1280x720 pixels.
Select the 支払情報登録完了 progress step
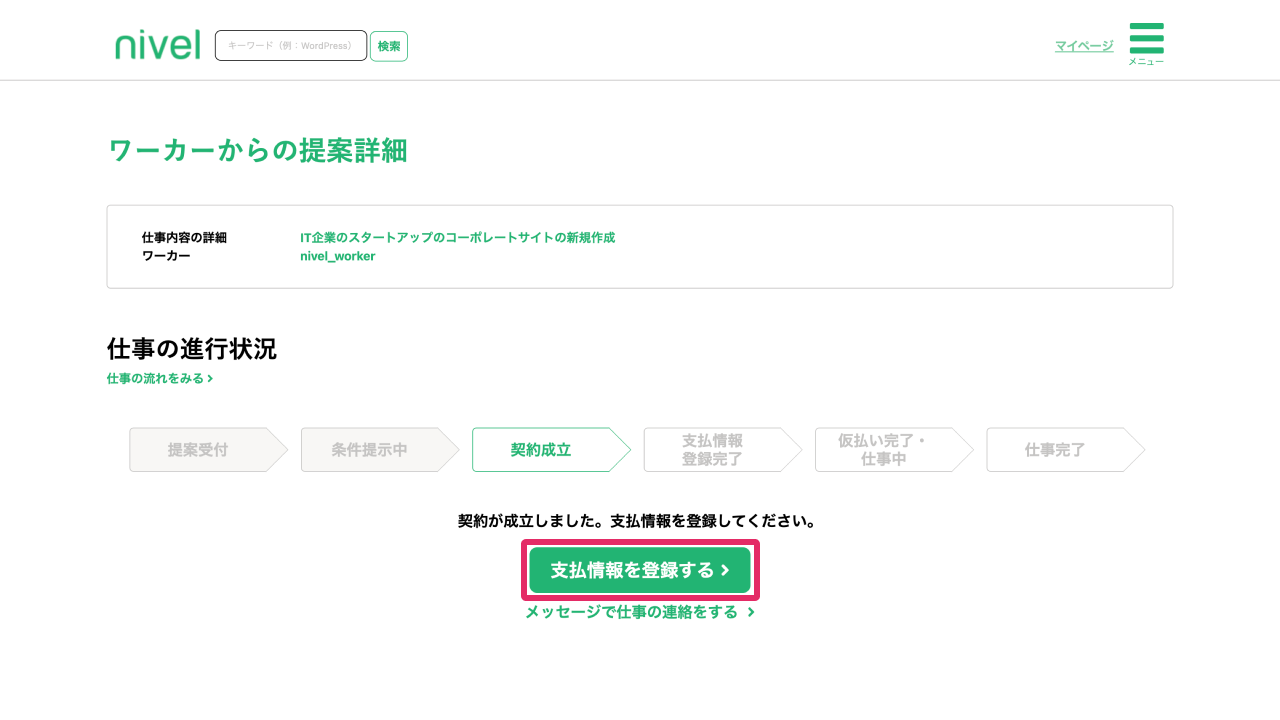723,450
